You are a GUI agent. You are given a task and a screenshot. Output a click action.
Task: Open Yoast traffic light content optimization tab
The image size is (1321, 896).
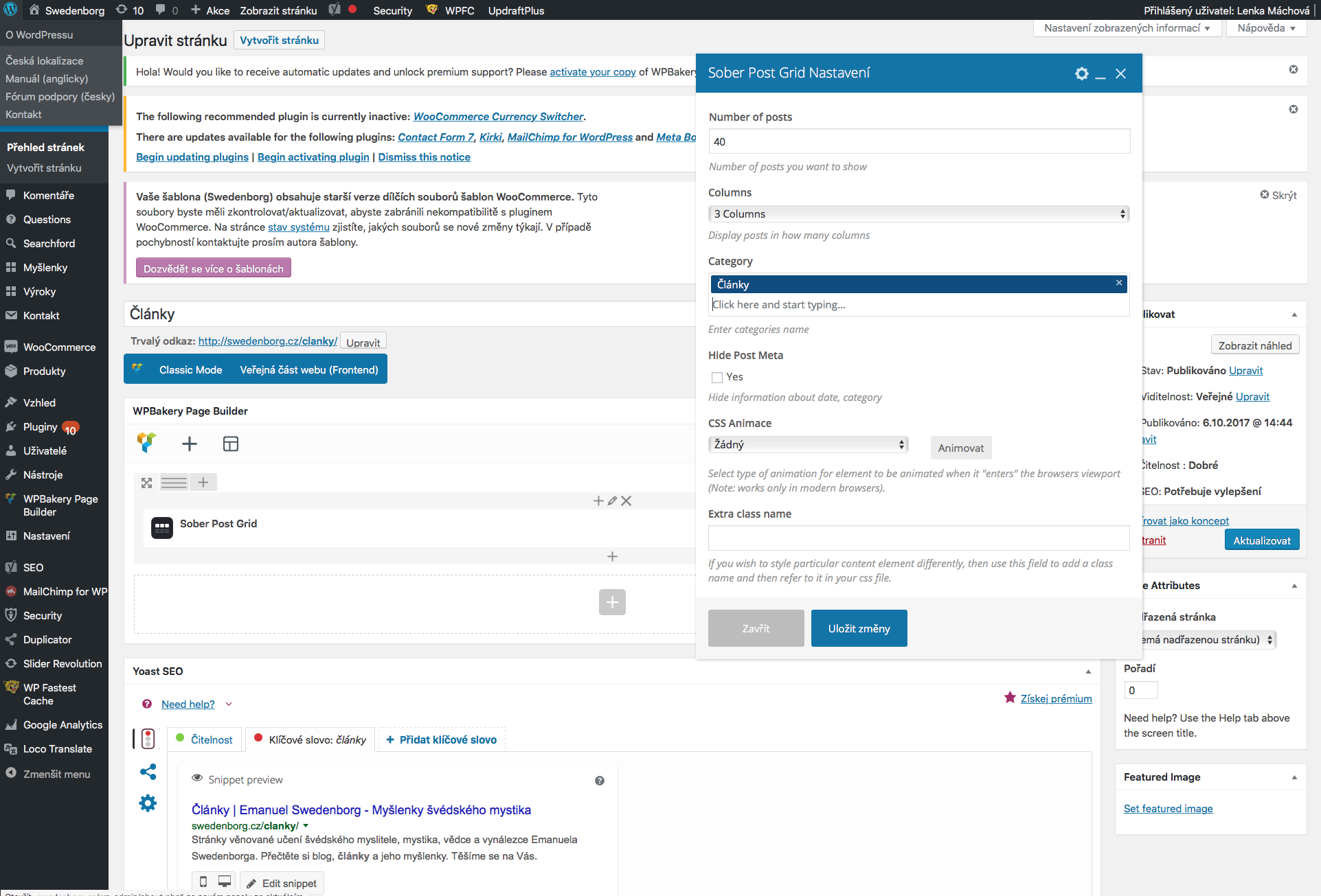pos(148,739)
